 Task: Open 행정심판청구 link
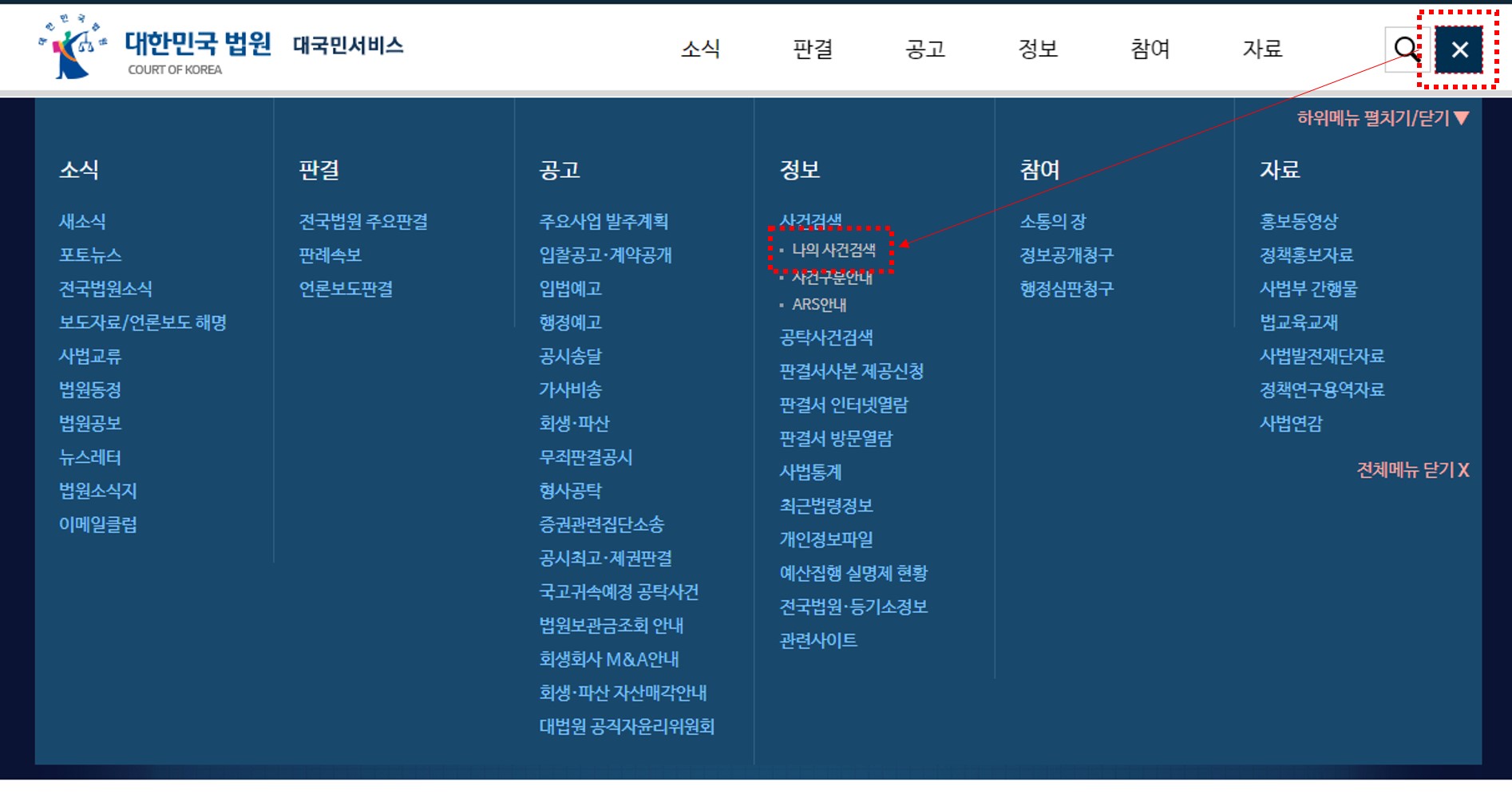(1067, 289)
